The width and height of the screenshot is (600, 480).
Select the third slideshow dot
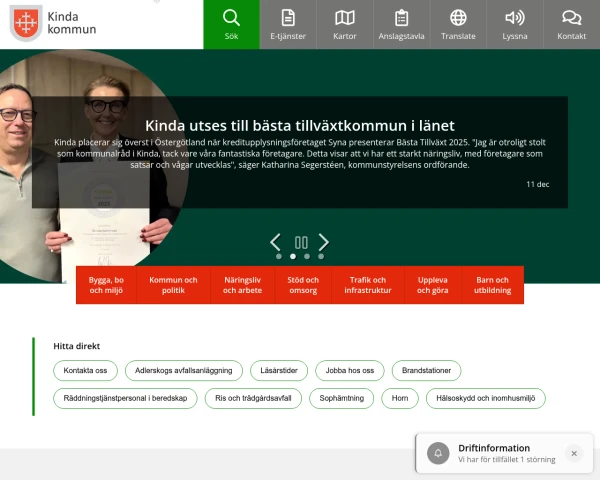coord(307,257)
